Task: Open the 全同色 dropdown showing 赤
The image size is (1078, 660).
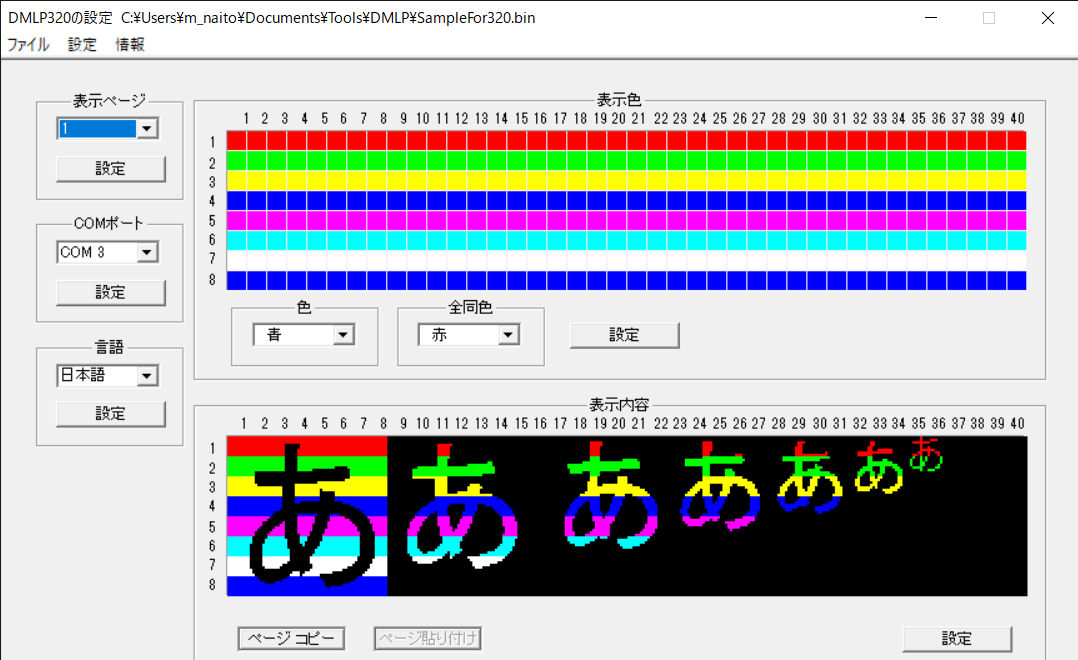Action: (469, 335)
